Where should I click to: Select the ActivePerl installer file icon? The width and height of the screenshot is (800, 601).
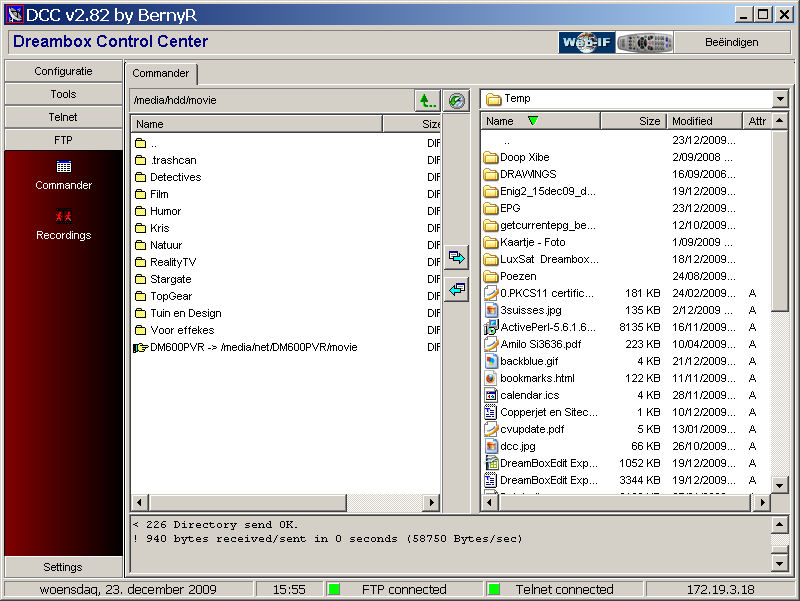coord(491,327)
